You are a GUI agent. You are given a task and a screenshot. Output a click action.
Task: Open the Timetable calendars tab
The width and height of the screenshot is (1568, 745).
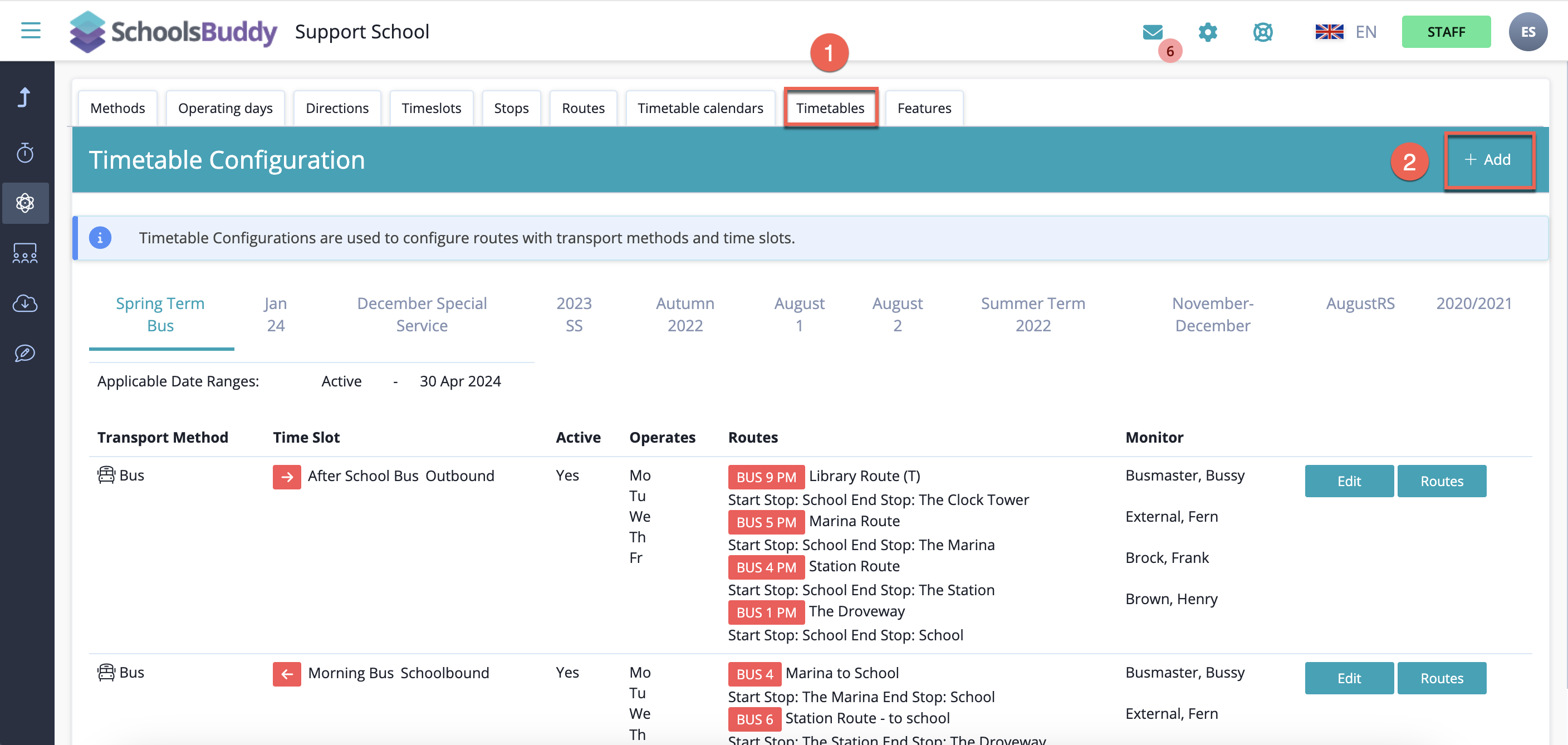[700, 109]
